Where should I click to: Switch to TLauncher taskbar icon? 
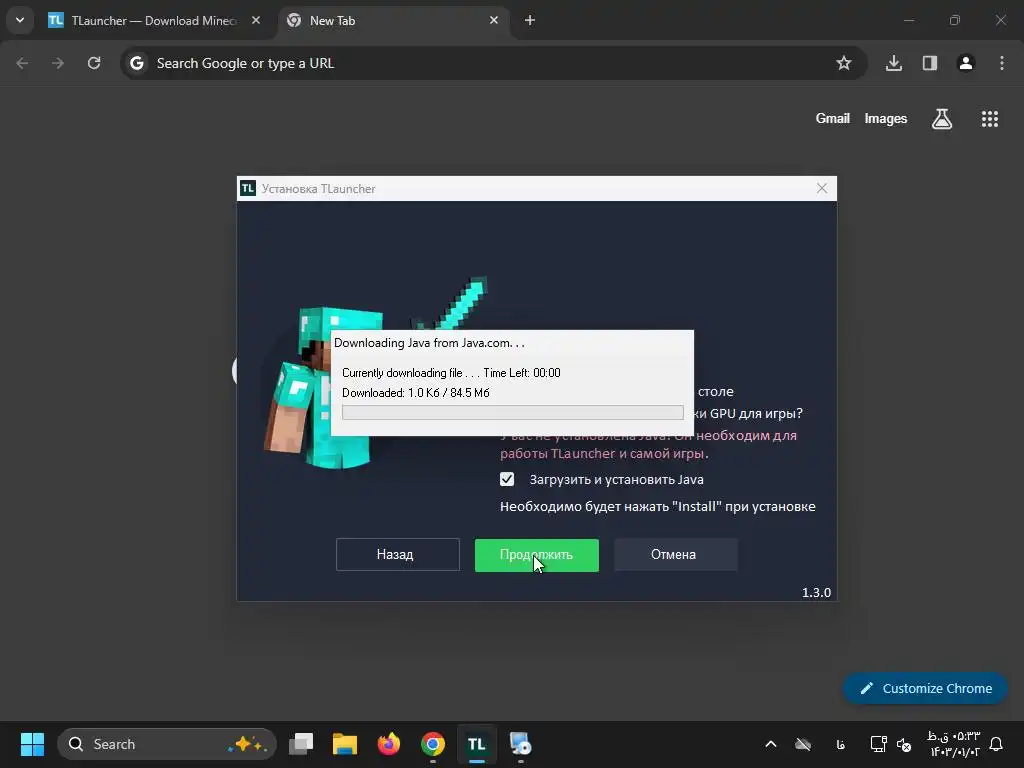pos(476,744)
